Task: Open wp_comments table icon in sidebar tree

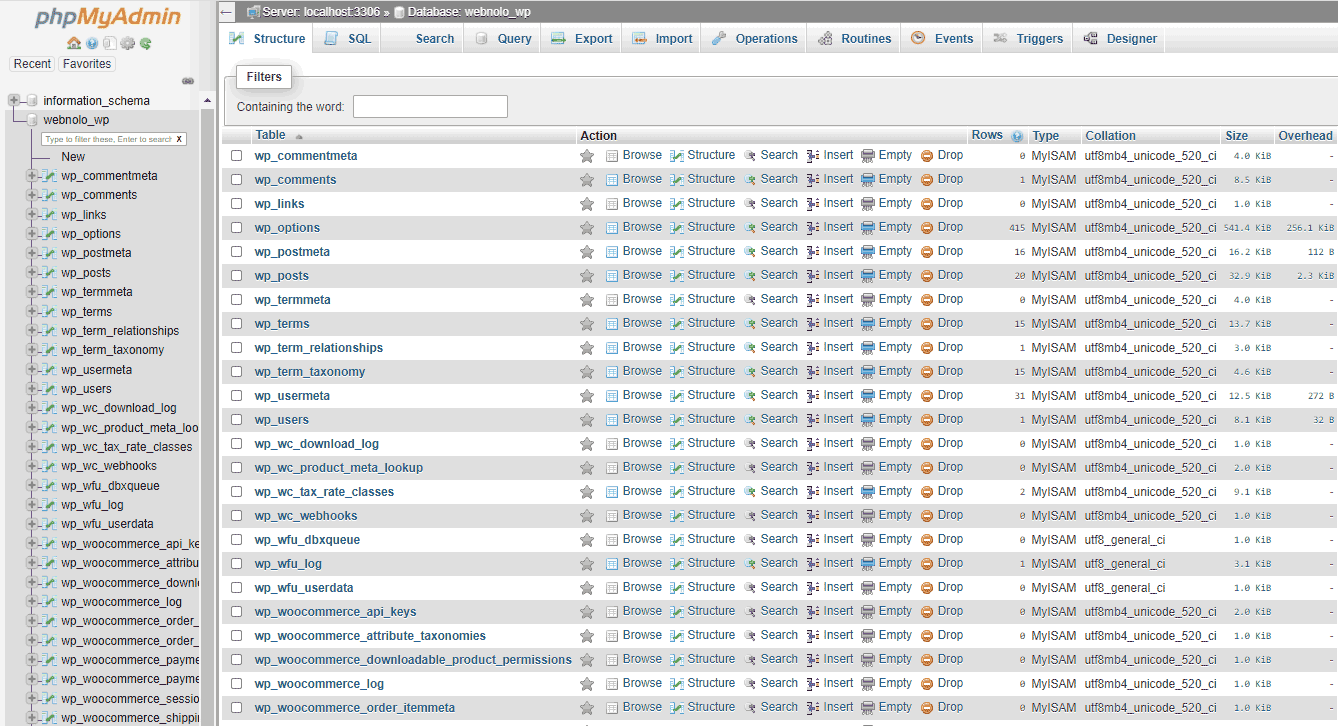Action: pos(50,195)
